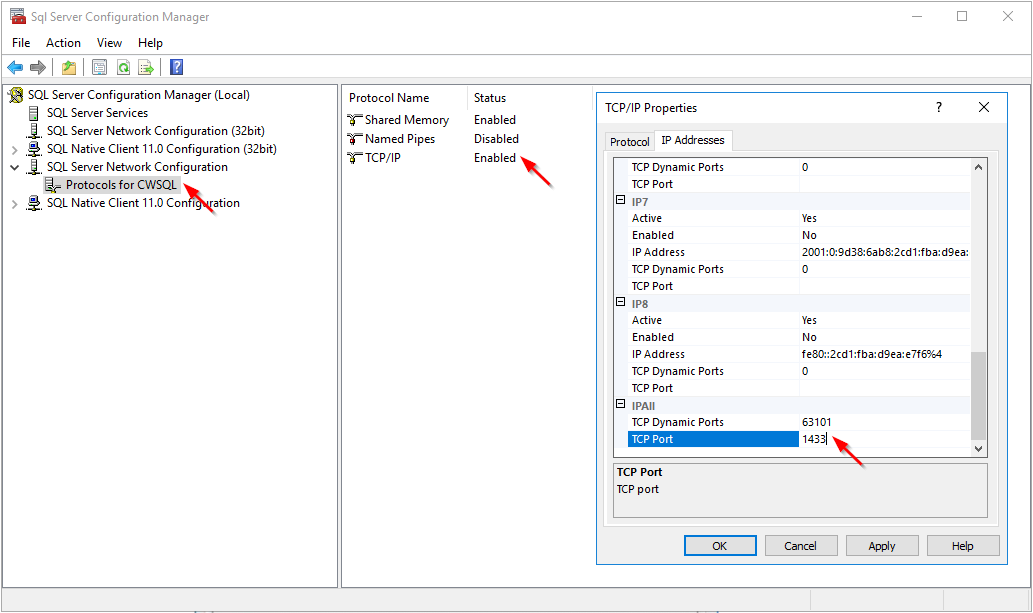
Task: Click the properties list scrollbar up arrow
Action: (x=979, y=166)
